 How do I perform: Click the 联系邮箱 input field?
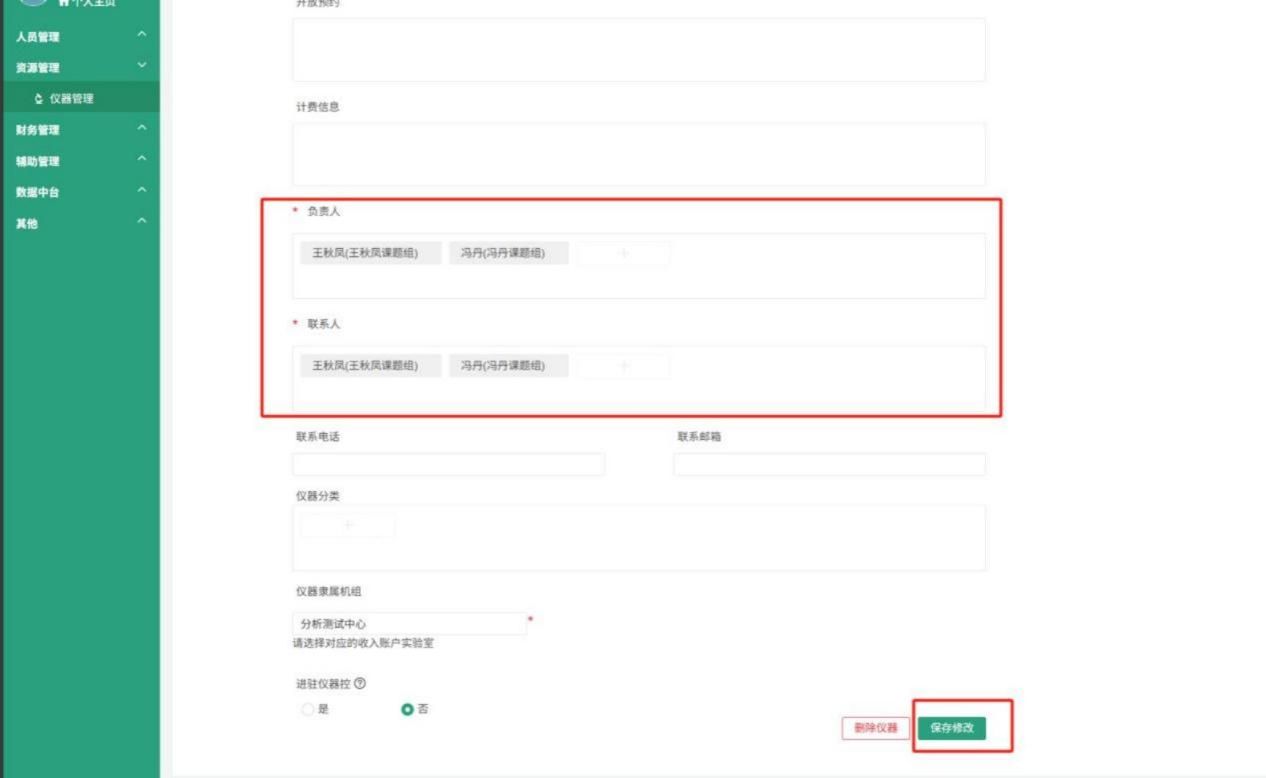[x=830, y=464]
